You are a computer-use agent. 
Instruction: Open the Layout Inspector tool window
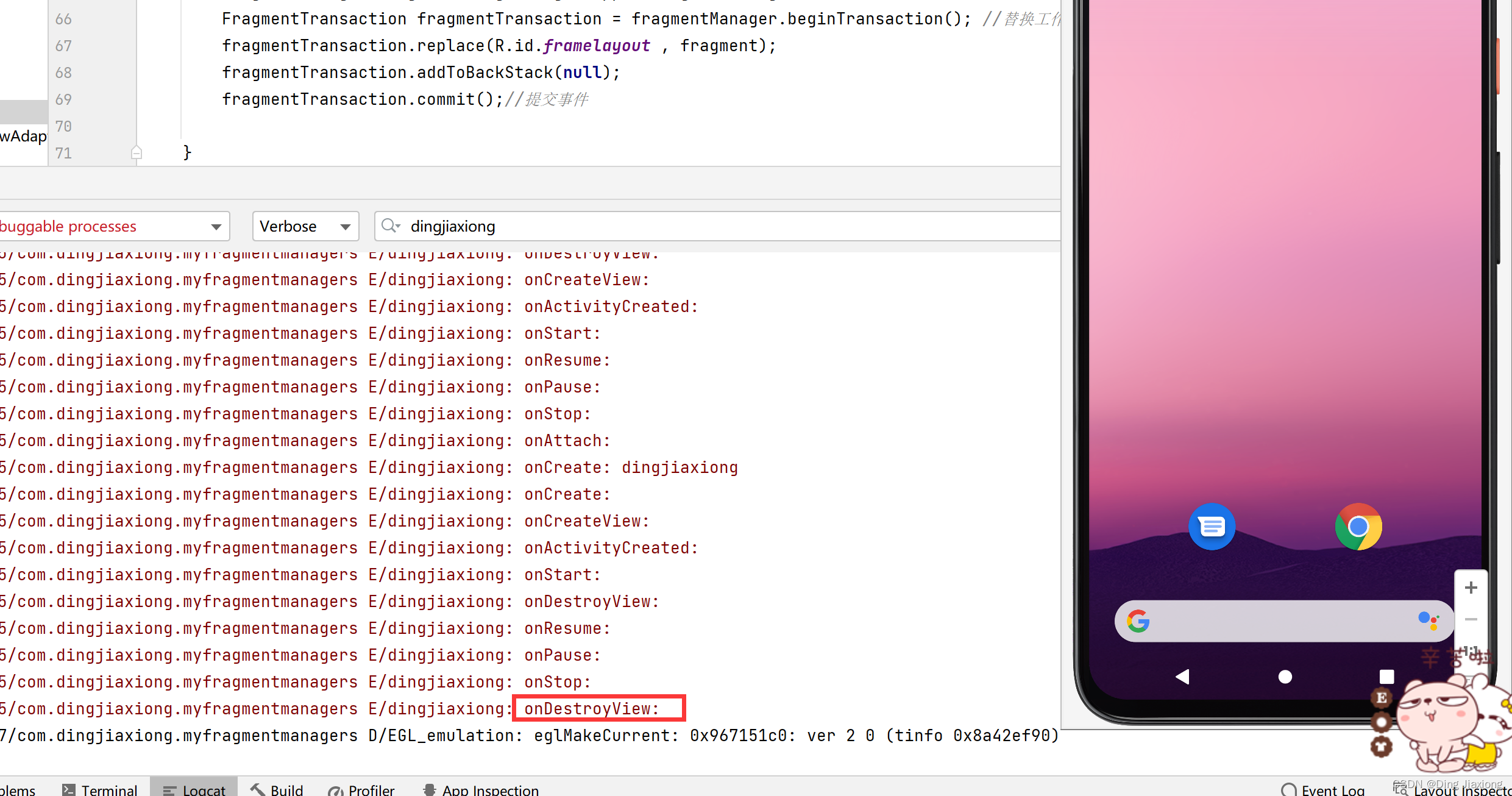point(1453,790)
